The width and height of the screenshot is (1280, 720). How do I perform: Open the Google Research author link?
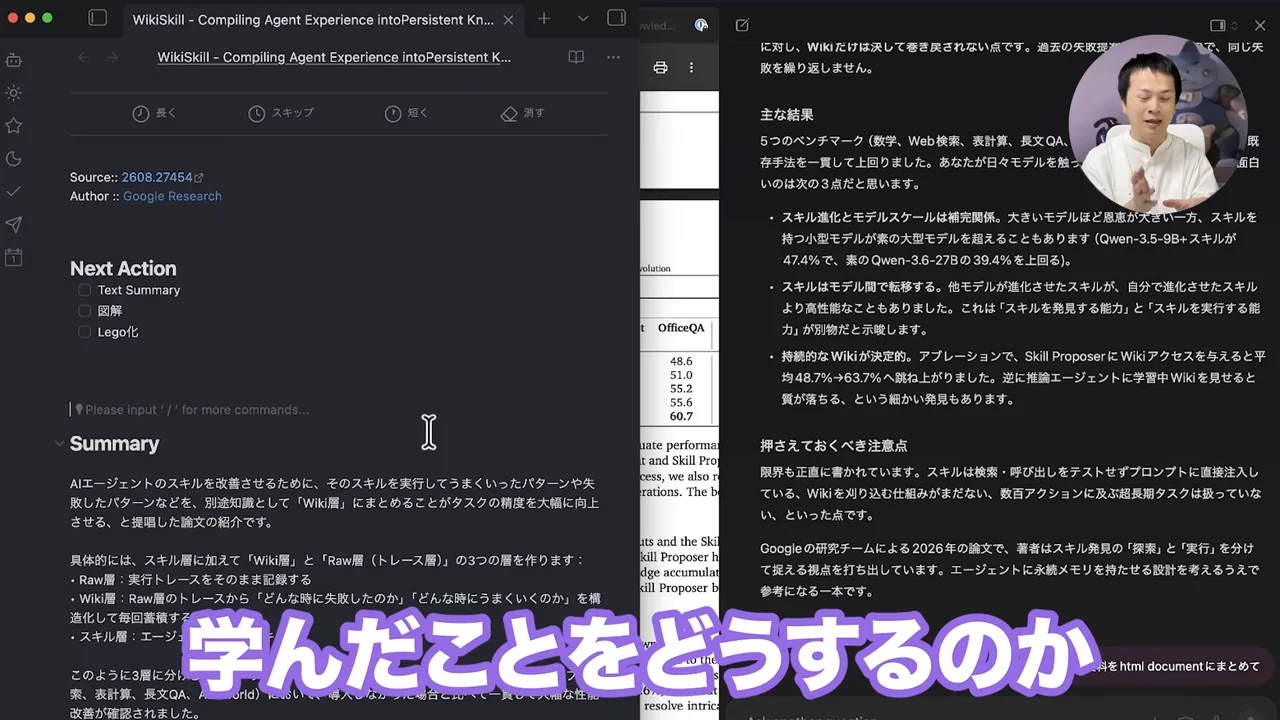coord(172,196)
